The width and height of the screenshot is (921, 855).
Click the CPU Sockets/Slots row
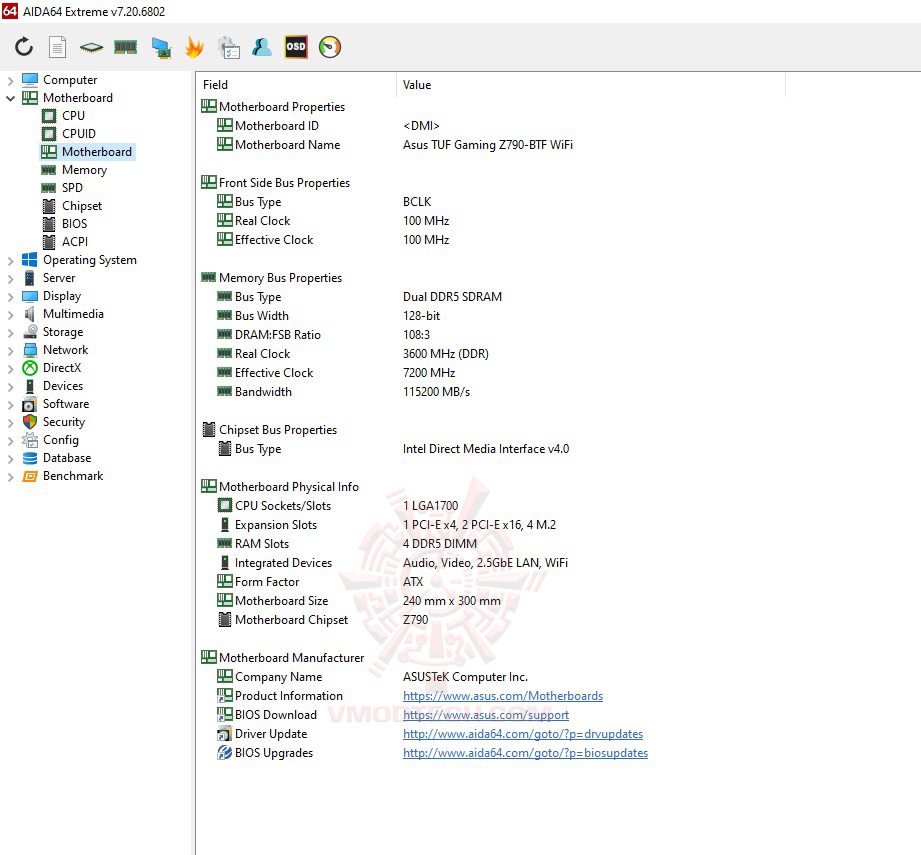tap(338, 506)
